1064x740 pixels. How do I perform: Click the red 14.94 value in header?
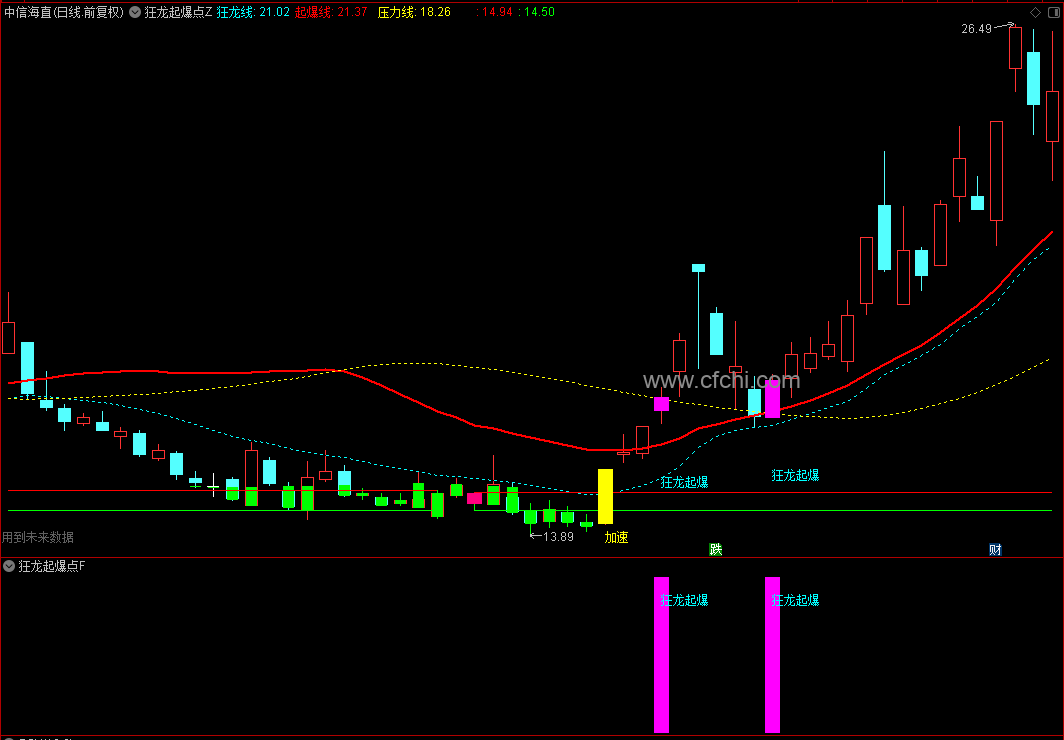coord(495,12)
